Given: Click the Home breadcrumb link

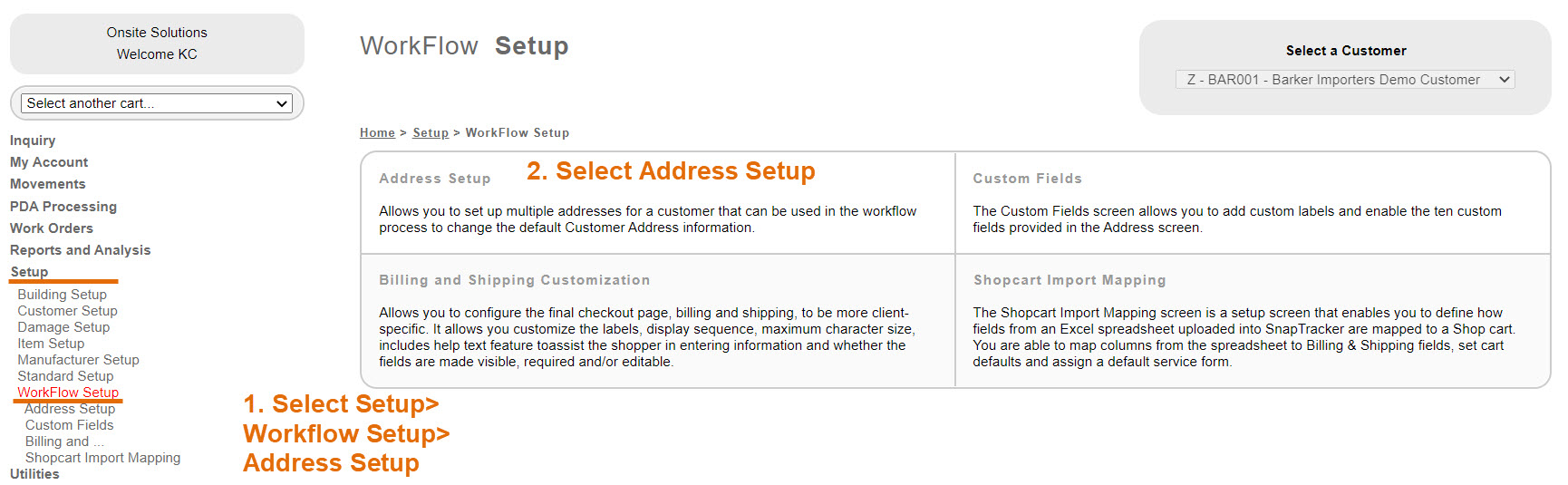Looking at the screenshot, I should [x=377, y=133].
